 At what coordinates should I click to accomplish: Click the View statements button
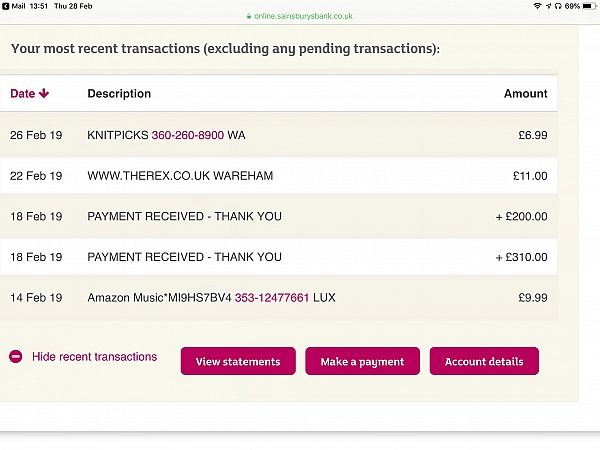click(238, 361)
